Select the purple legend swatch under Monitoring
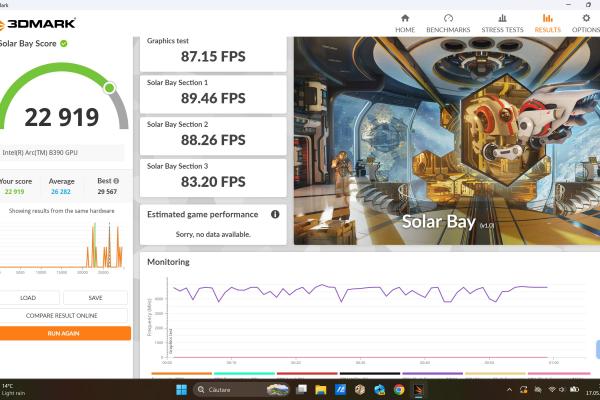The image size is (600, 400). (x=432, y=374)
